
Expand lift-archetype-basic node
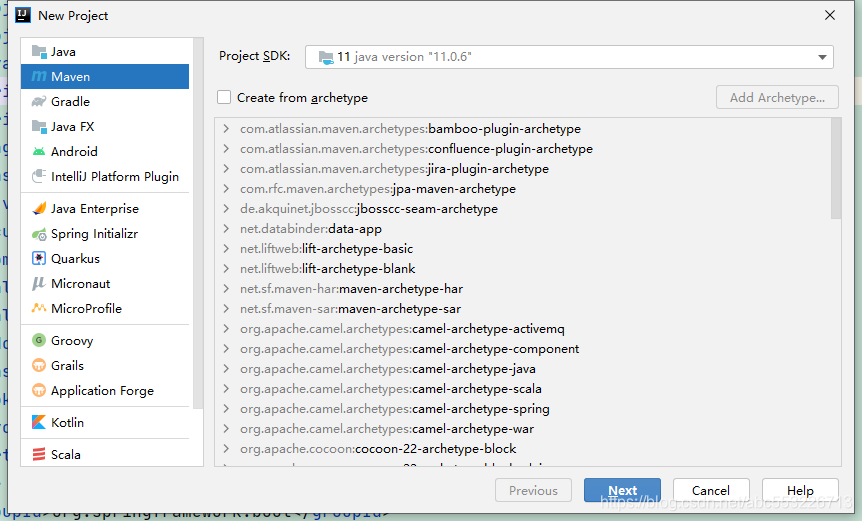click(x=226, y=248)
